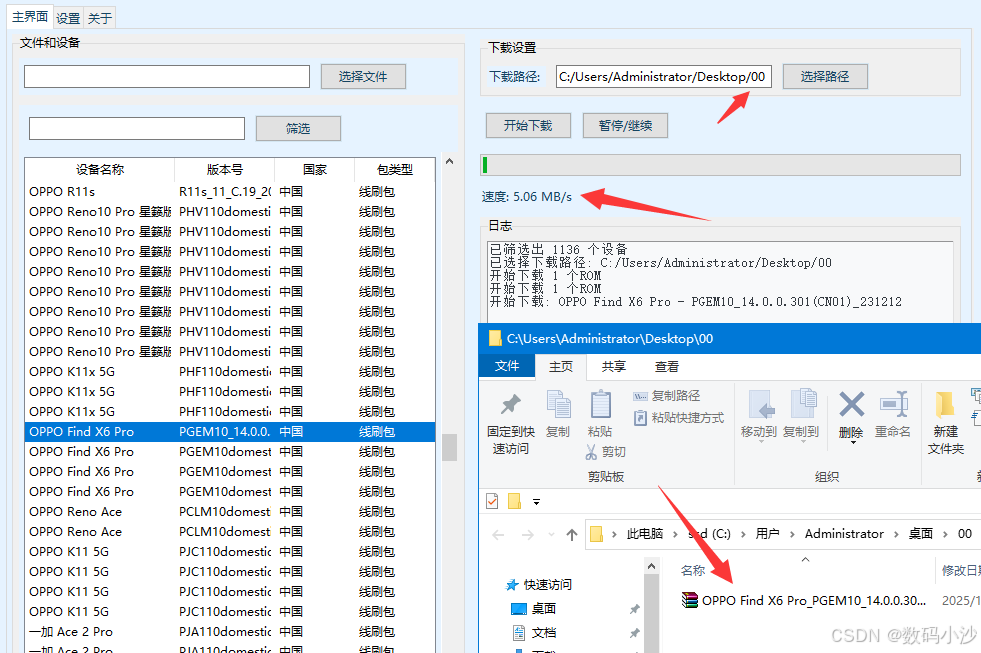The width and height of the screenshot is (981, 653).
Task: Click the New folder icon
Action: coord(945,405)
